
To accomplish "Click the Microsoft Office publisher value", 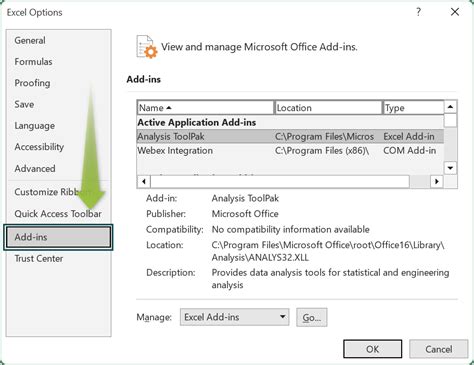I will click(245, 214).
